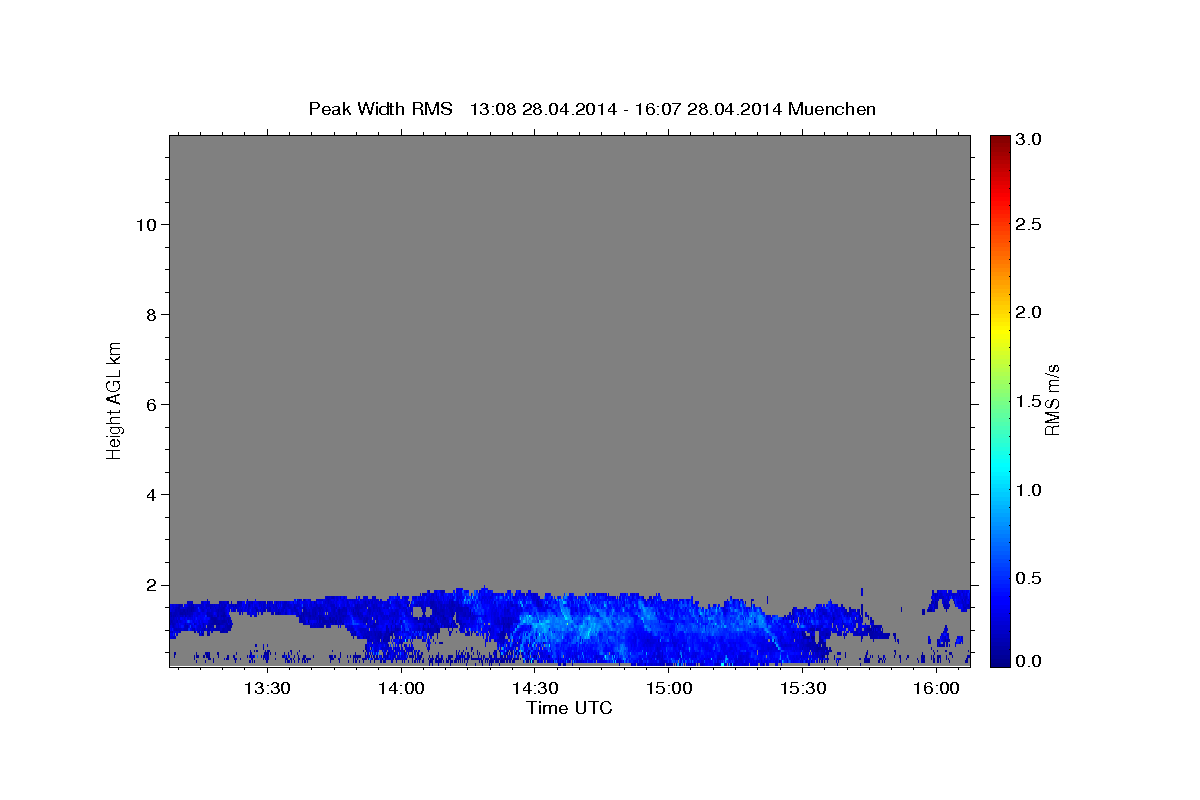Click the colorbar value '0.5'
Viewport: 1200px width, 800px height.
1029,578
